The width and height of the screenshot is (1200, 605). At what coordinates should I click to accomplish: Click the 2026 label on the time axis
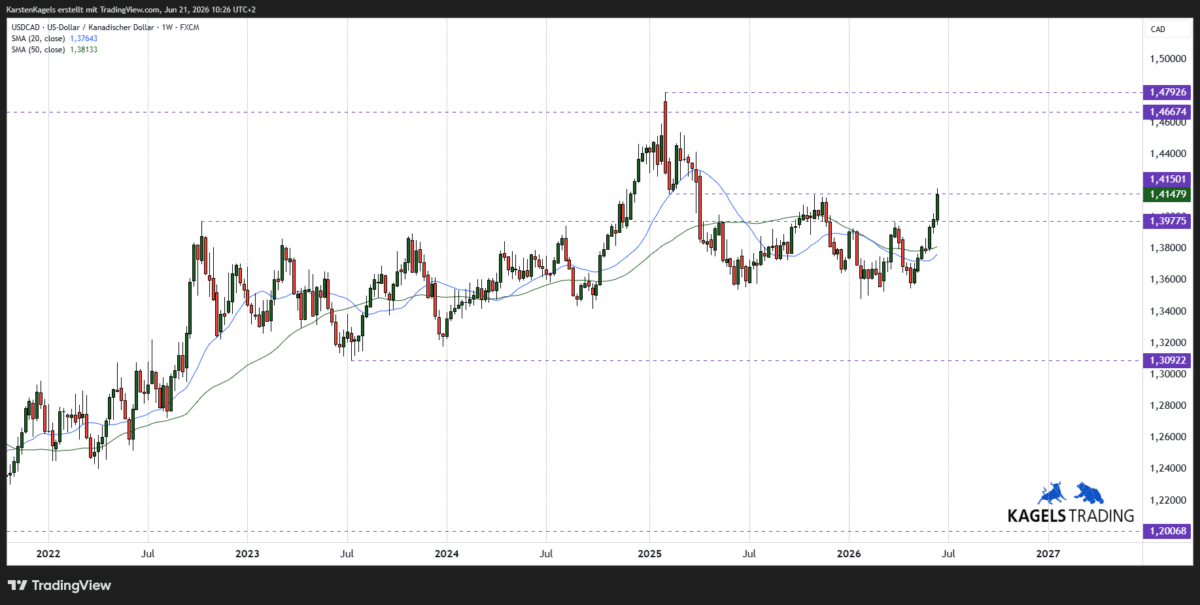click(848, 553)
